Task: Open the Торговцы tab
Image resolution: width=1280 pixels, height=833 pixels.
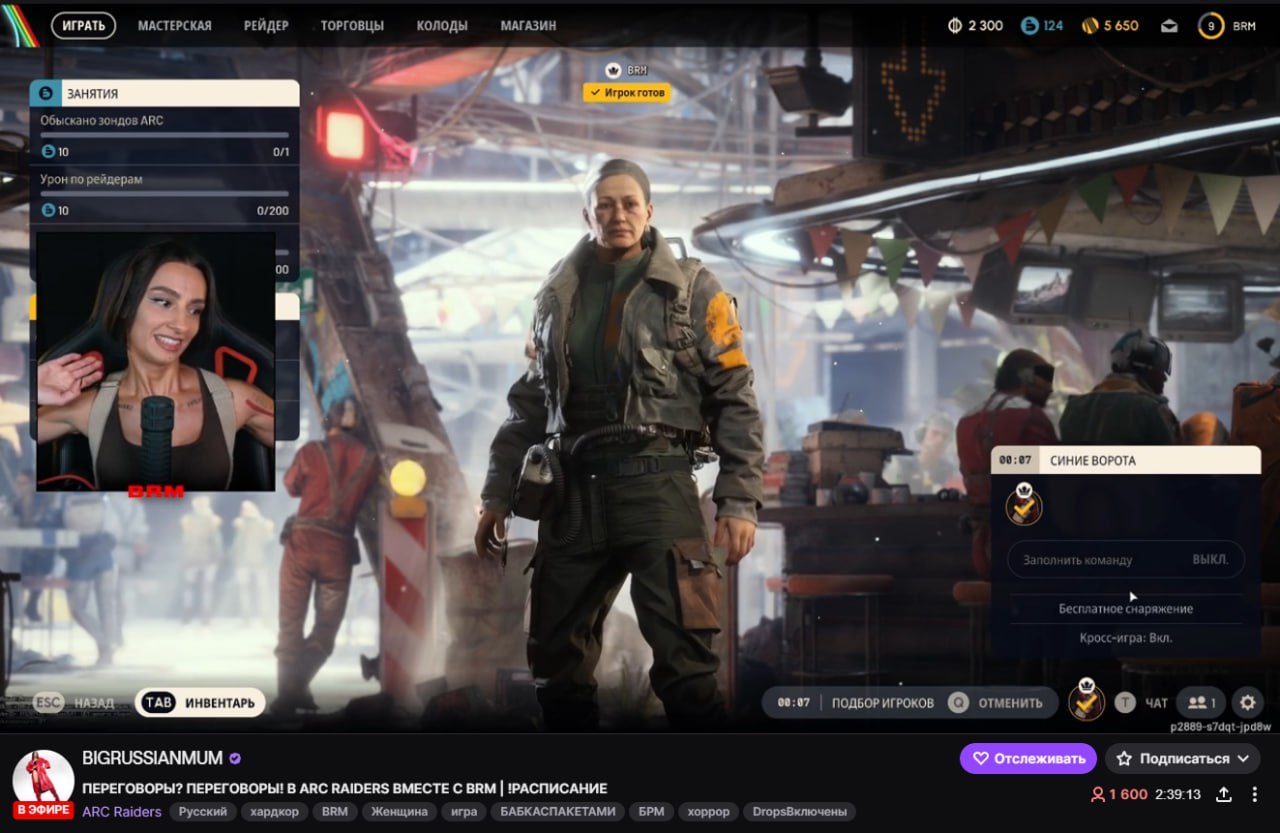Action: point(354,26)
